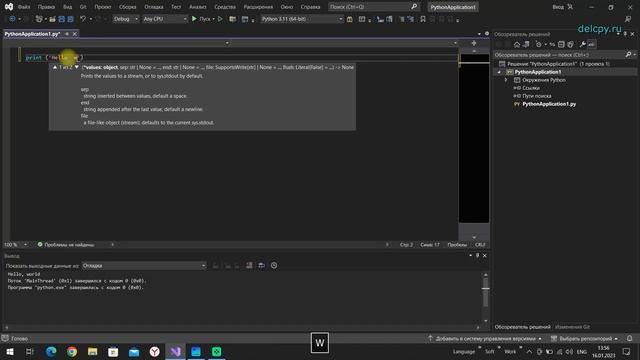Open the Выбрать репозиторий dropdown in status bar
This screenshot has height=360, width=640.
pyautogui.click(x=584, y=338)
